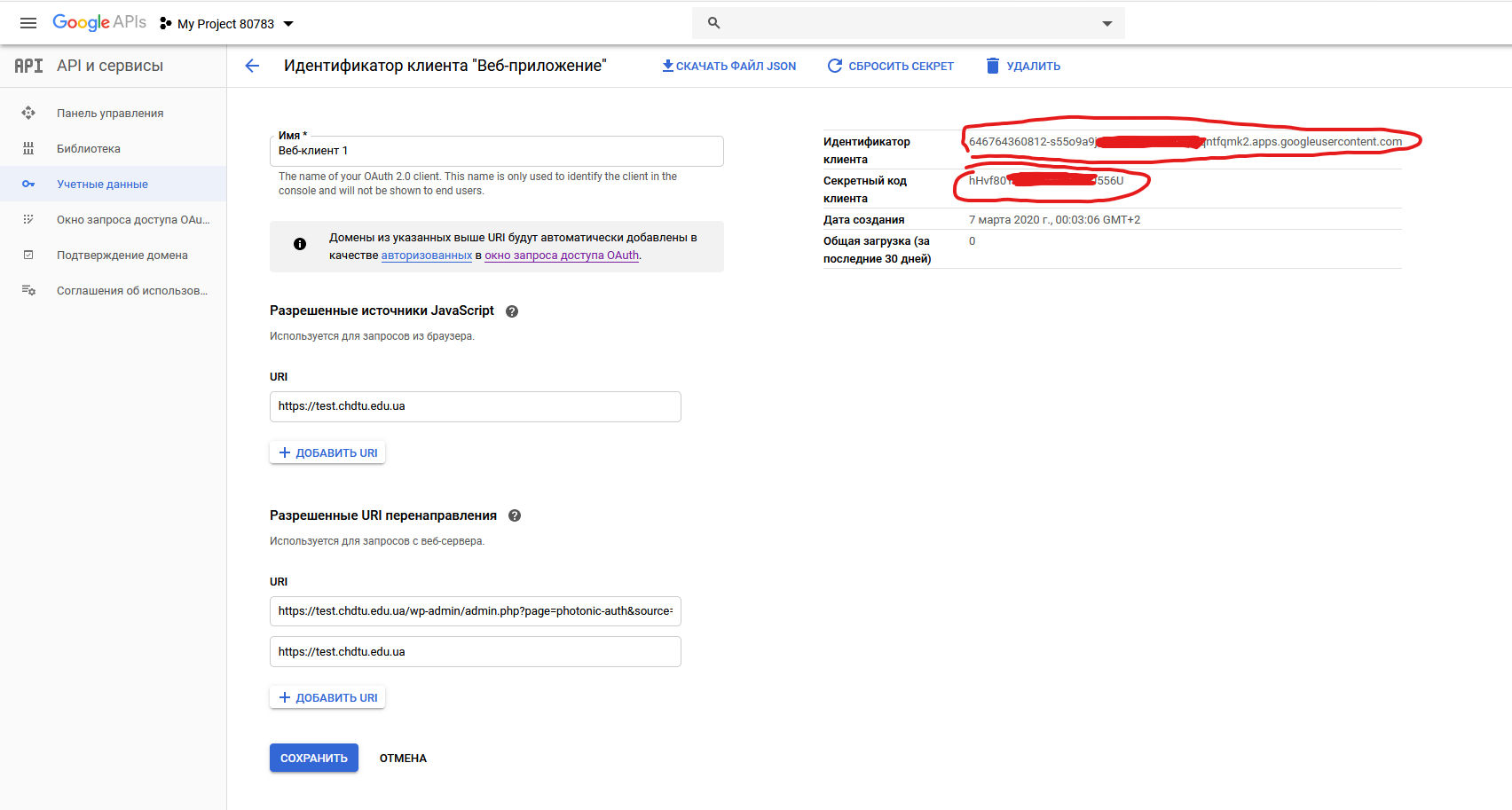Click the checkbox icon beside Подтверждение домена
Image resolution: width=1512 pixels, height=810 pixels.
click(x=28, y=255)
